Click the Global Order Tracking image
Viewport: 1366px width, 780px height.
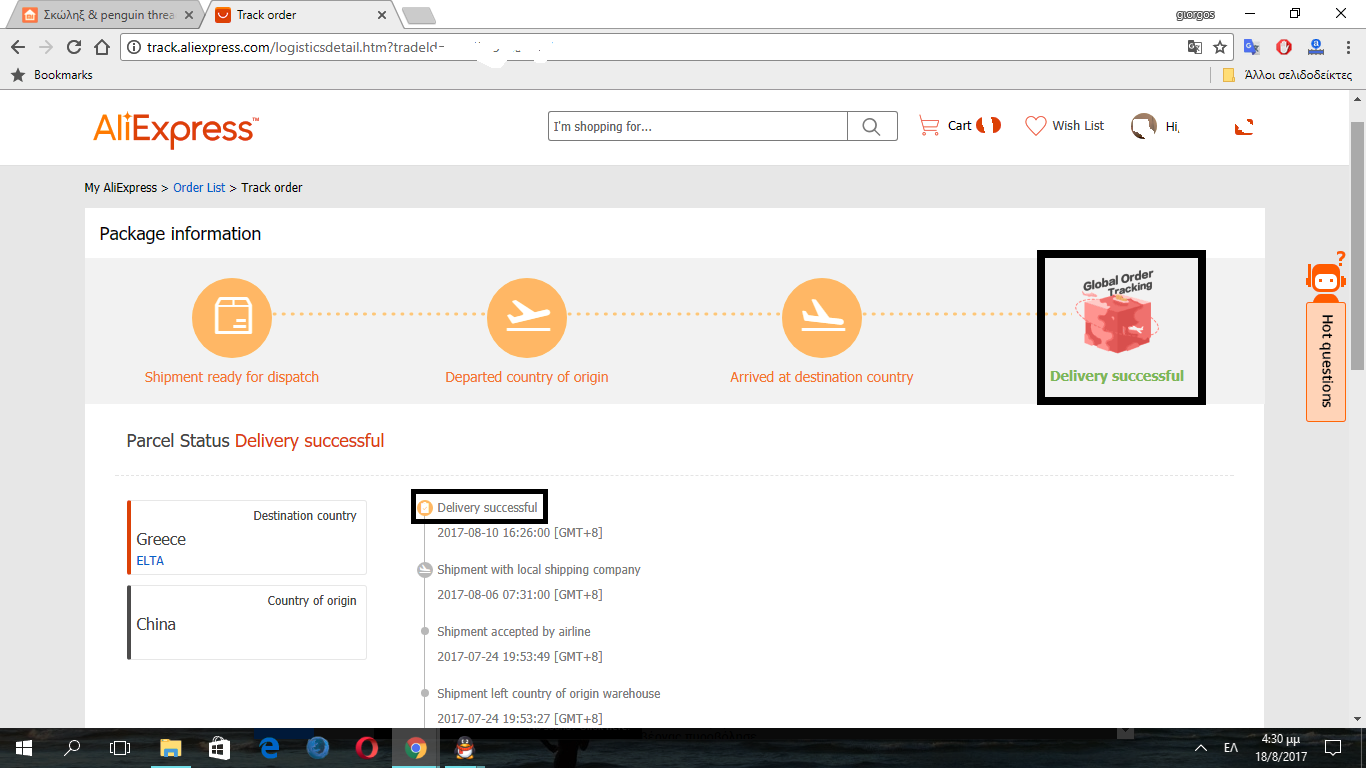pos(1118,310)
